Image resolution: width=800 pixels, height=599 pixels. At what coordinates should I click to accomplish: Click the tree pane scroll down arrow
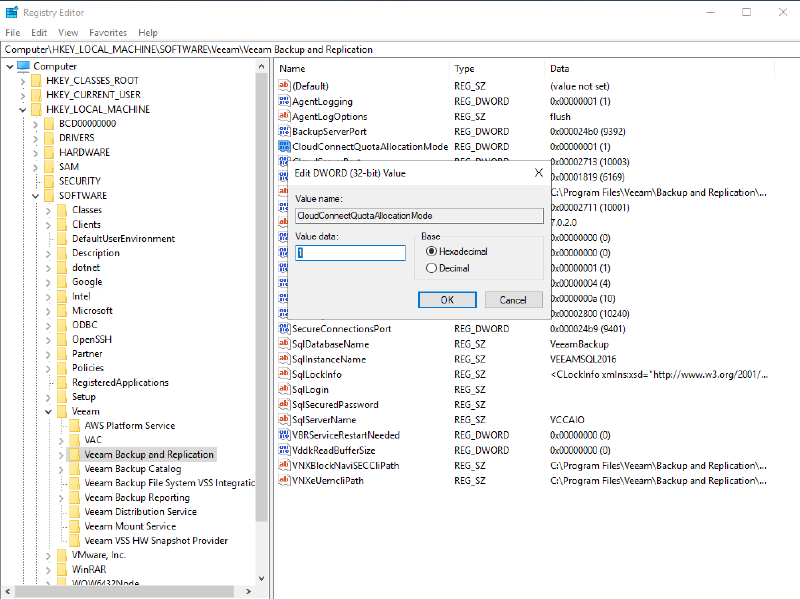261,579
